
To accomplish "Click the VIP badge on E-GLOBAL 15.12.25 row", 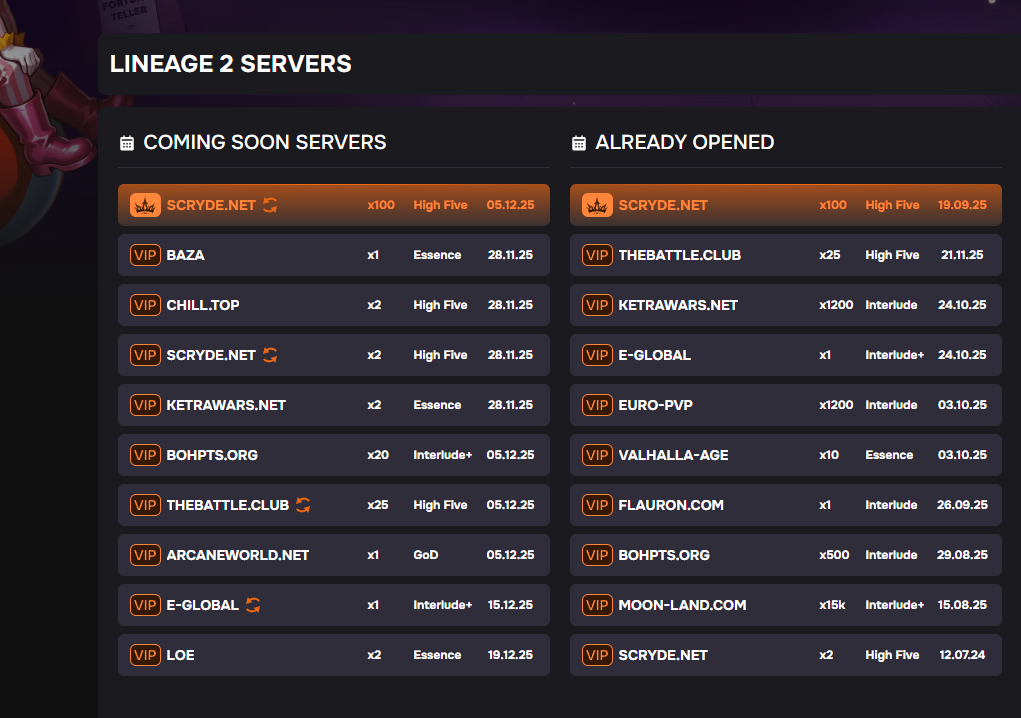I will click(x=145, y=605).
